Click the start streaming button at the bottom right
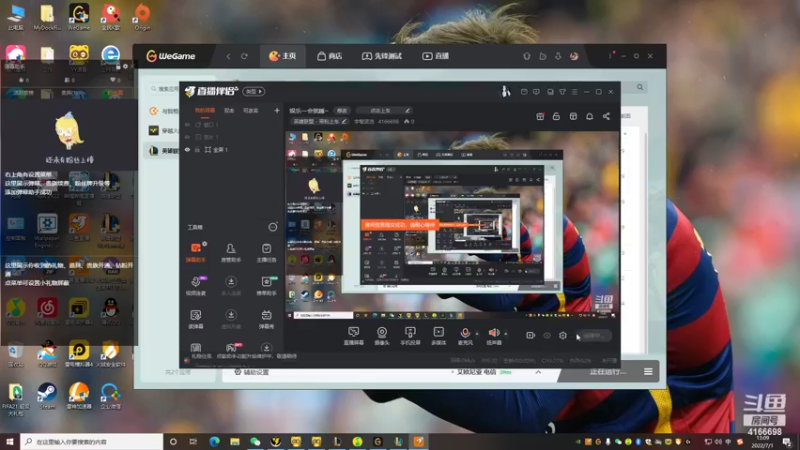800x450 pixels. [594, 336]
